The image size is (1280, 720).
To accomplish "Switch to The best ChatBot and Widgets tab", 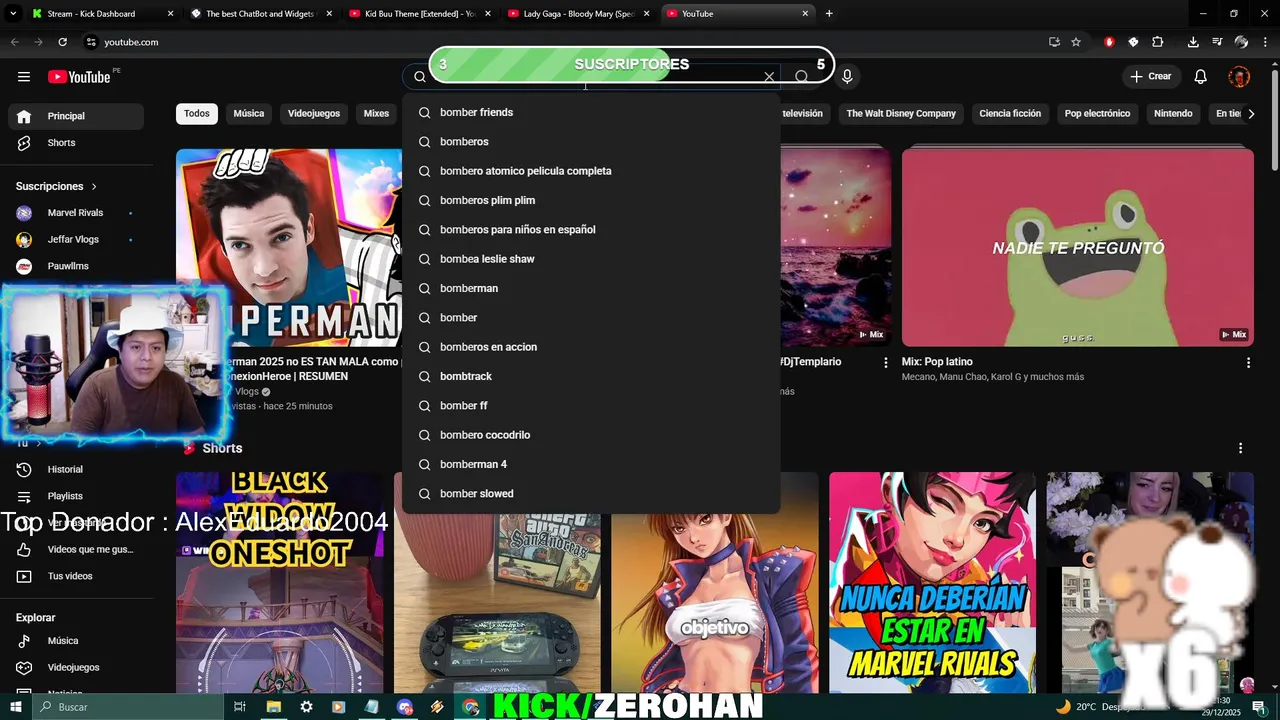I will 260,14.
